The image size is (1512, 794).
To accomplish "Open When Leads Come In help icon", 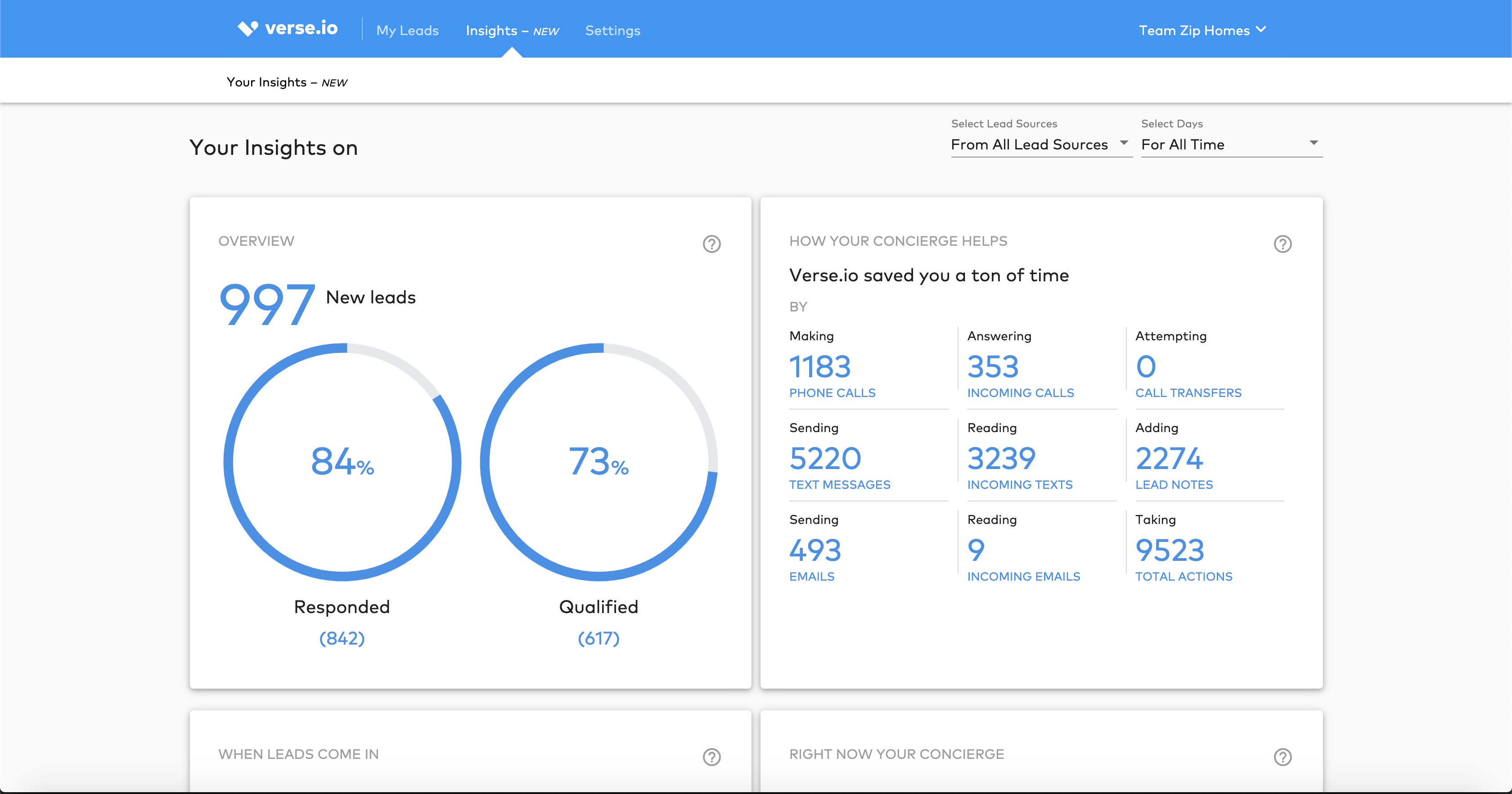I will (x=711, y=757).
